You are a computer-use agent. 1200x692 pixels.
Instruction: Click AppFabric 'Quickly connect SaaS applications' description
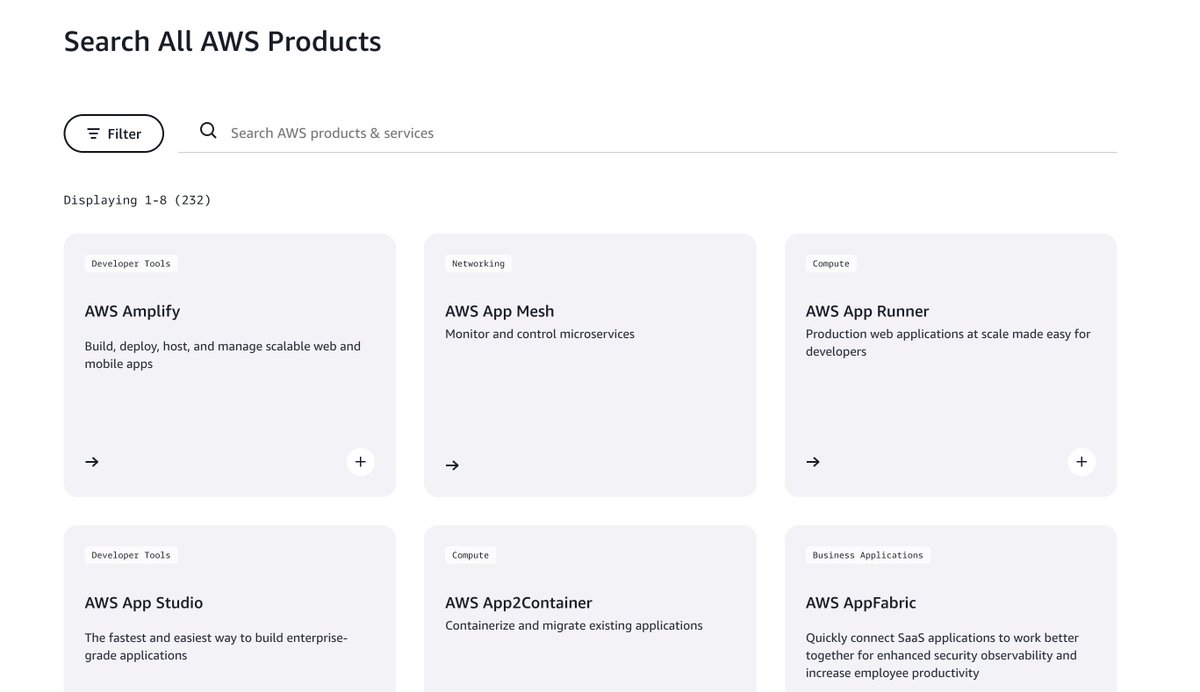pos(942,656)
